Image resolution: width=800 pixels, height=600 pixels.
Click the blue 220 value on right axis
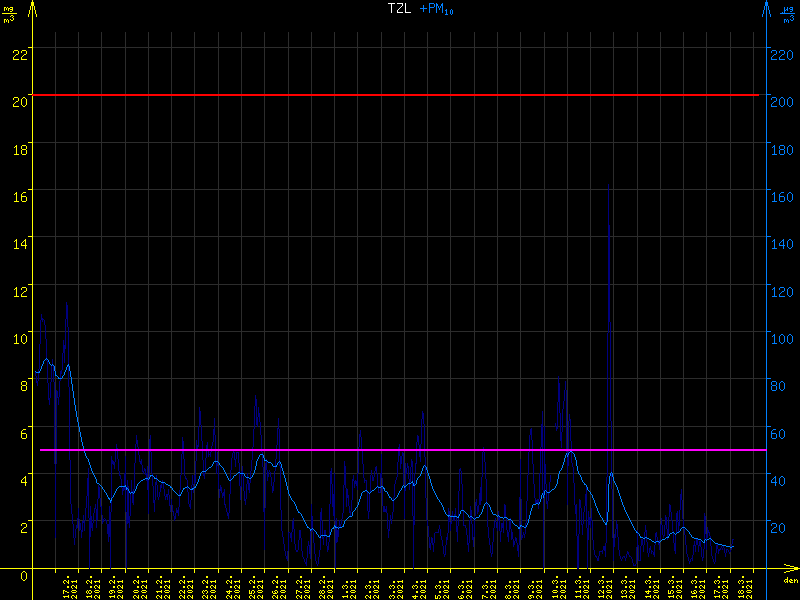pyautogui.click(x=782, y=53)
